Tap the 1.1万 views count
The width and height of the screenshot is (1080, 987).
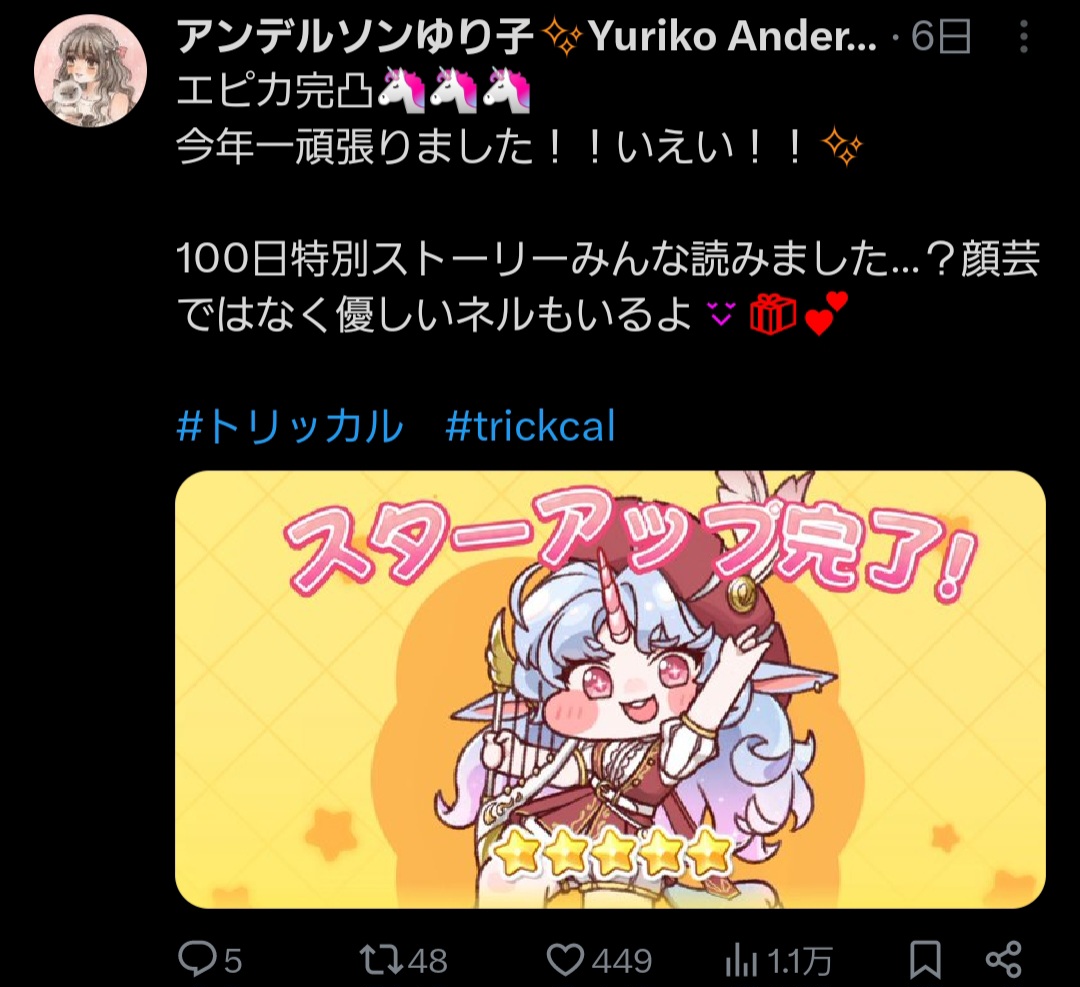[x=799, y=961]
